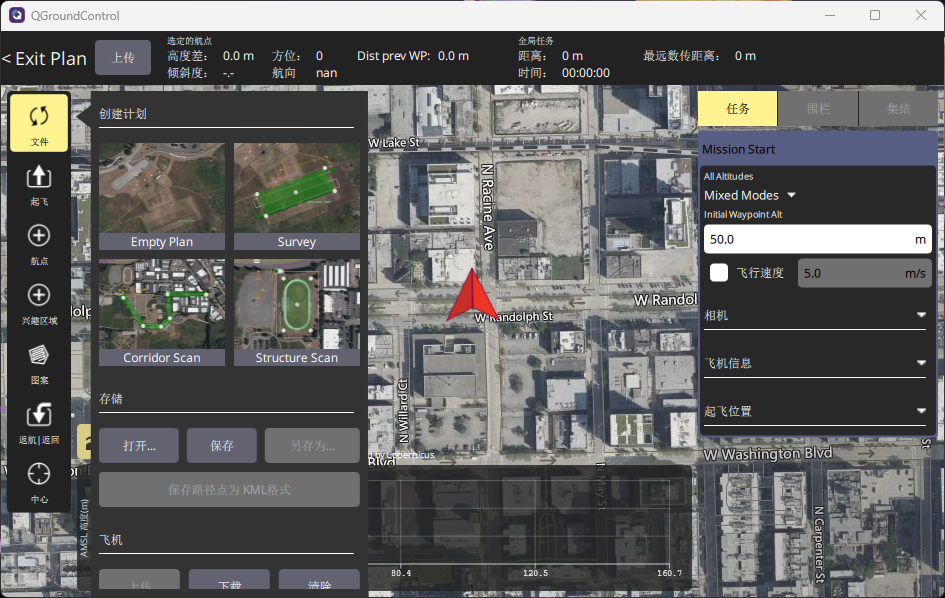
Task: Choose the Corridor Scan template
Action: [x=162, y=312]
